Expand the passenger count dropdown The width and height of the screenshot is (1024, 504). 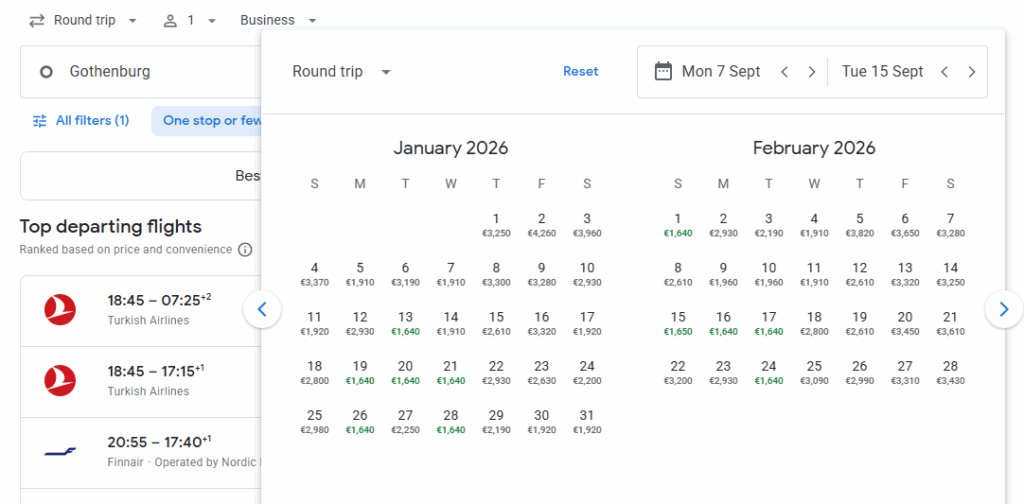pyautogui.click(x=190, y=20)
